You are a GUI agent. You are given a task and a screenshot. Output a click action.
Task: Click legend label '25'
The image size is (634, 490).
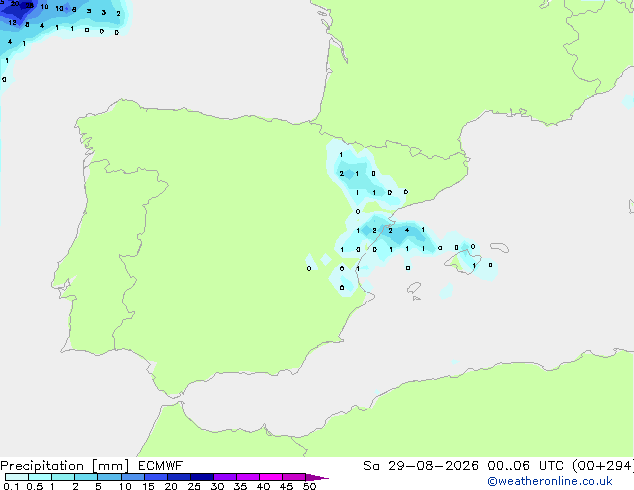click(x=194, y=486)
